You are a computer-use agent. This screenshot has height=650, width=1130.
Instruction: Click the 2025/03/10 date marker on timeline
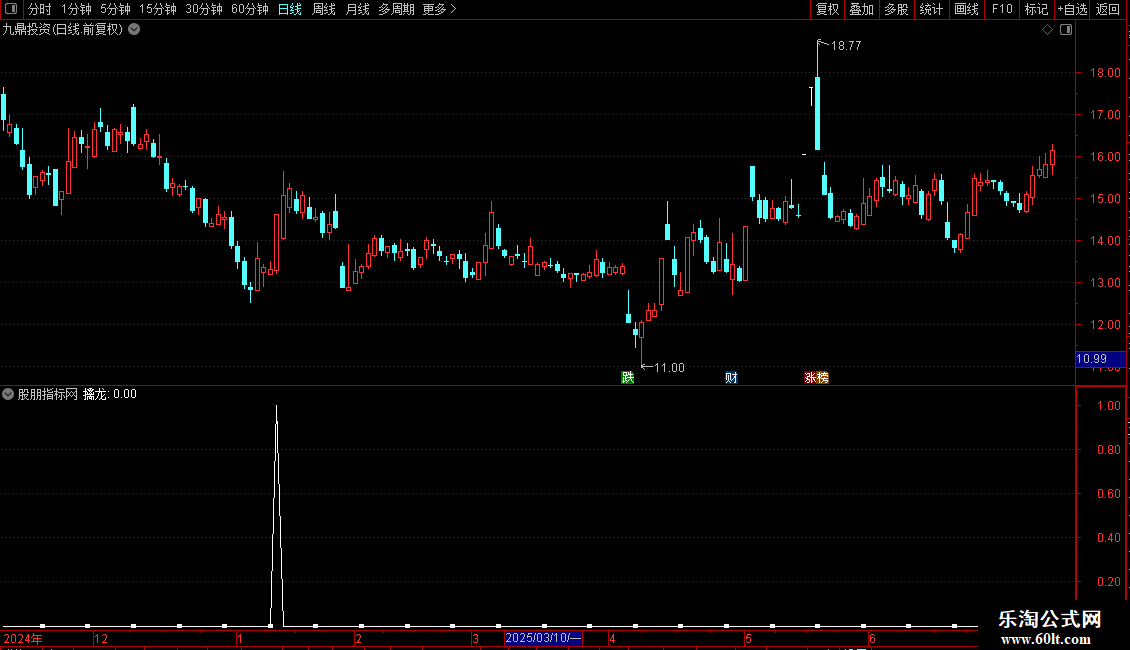(x=543, y=638)
